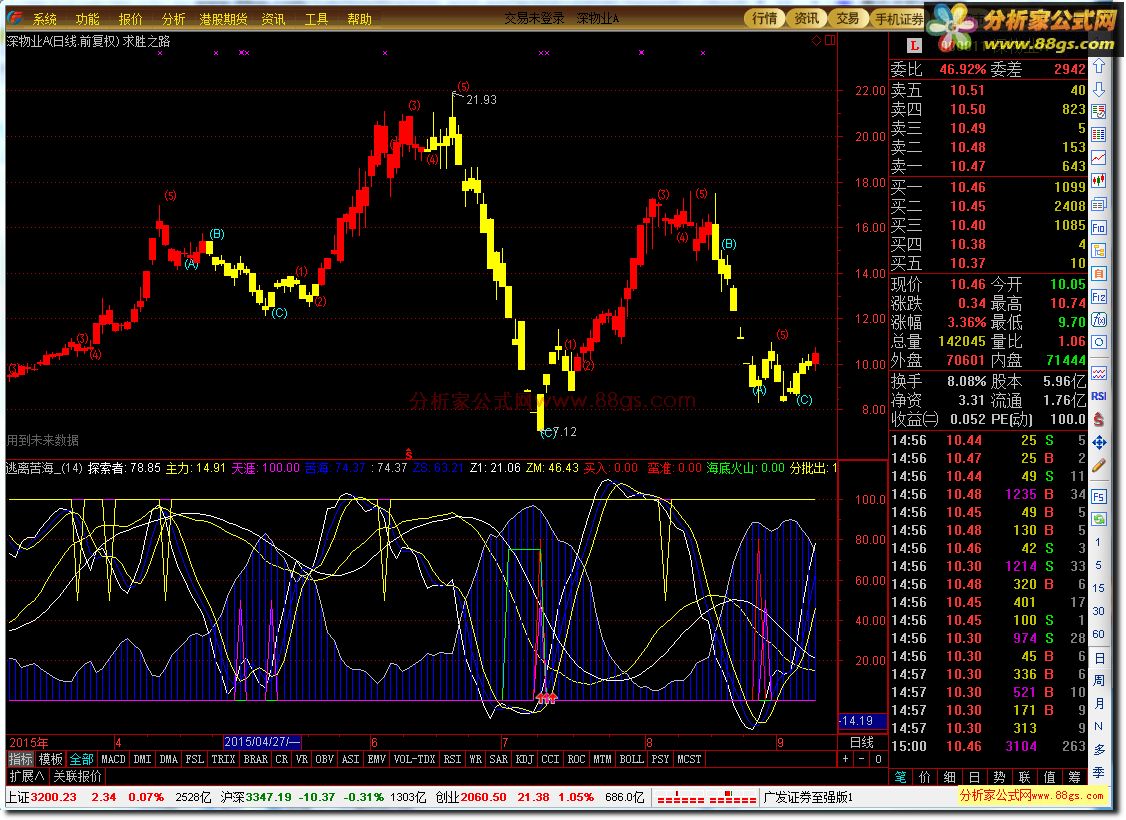Open the 工具 menu
Screen dimensions: 1126x820
pyautogui.click(x=316, y=19)
